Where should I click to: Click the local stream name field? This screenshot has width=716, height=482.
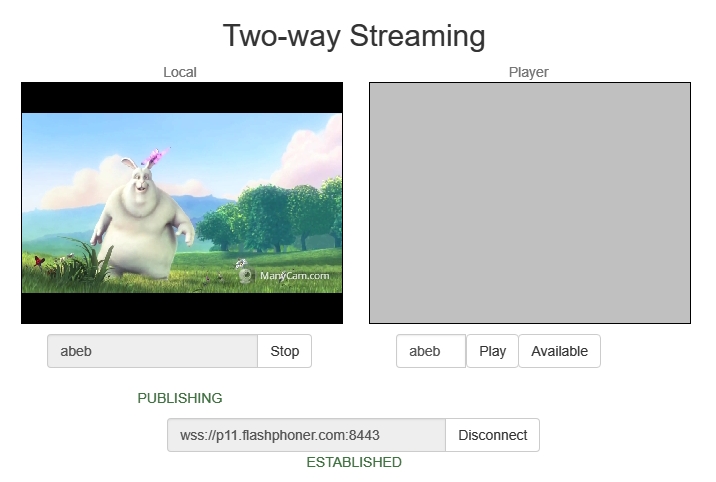152,351
